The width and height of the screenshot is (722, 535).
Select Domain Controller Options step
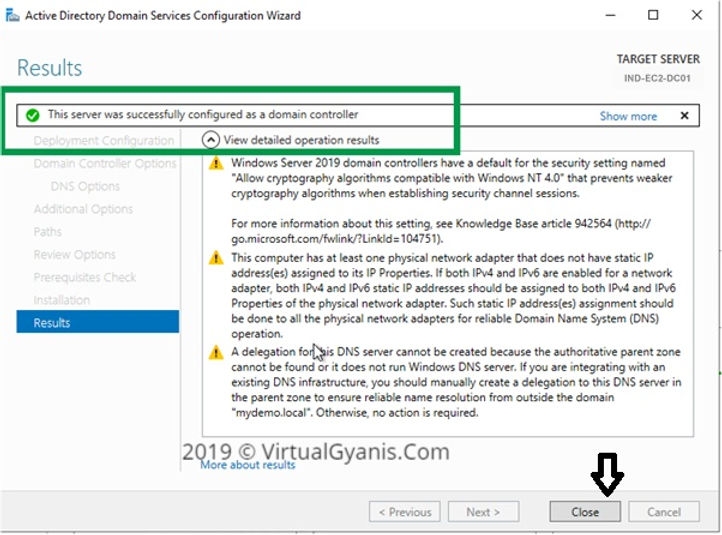[x=105, y=163]
